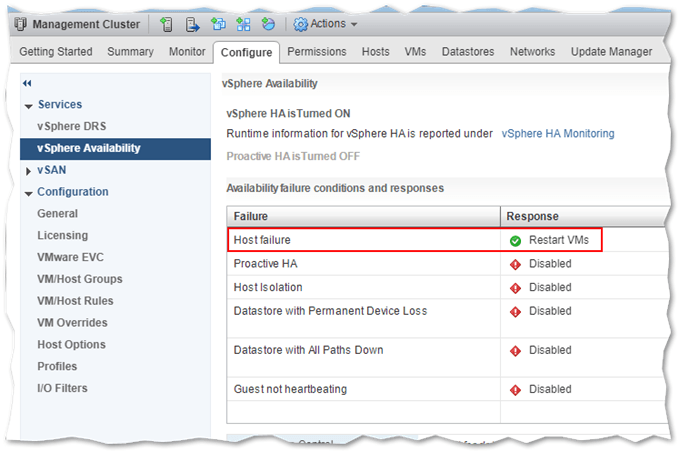This screenshot has height=453, width=680.
Task: Click the Restart VMs response text
Action: (559, 240)
